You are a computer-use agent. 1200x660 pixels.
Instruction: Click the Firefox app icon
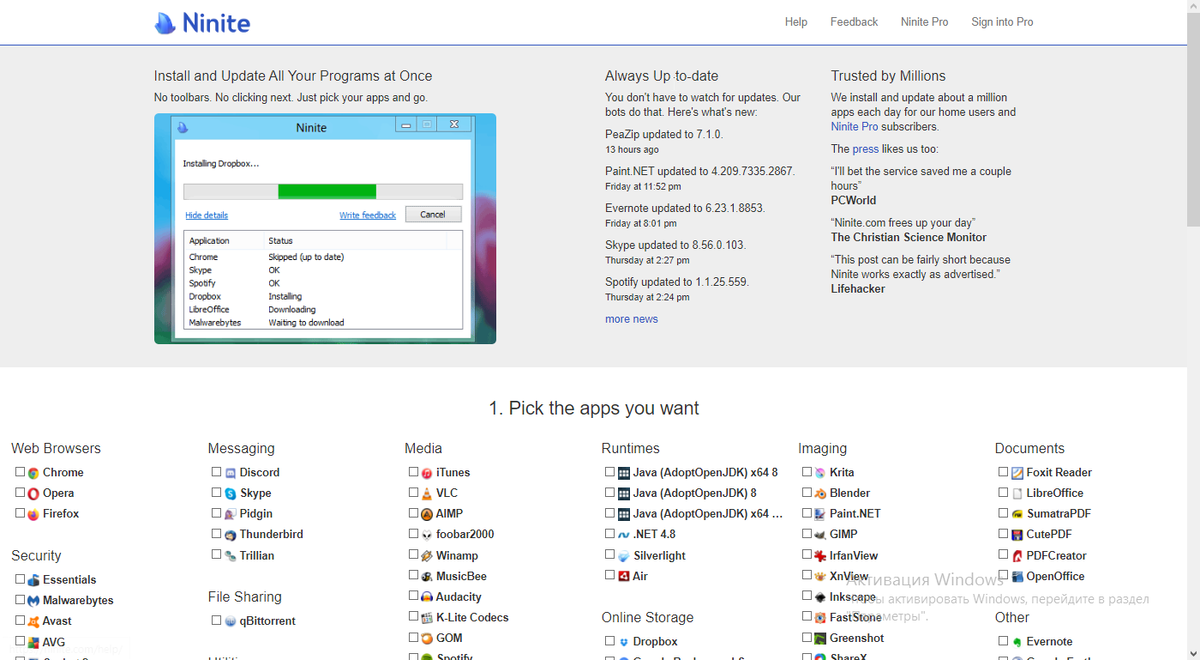pos(33,514)
